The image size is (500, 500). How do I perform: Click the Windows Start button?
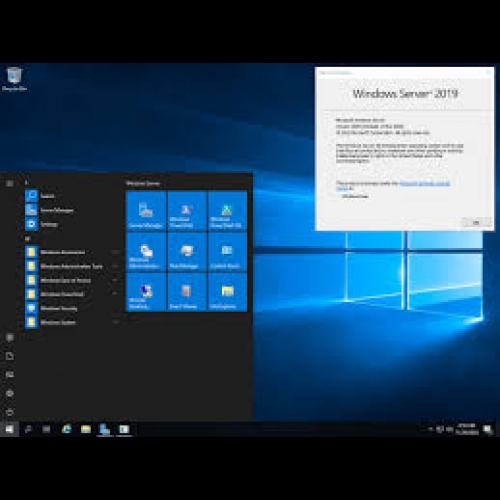(x=9, y=429)
